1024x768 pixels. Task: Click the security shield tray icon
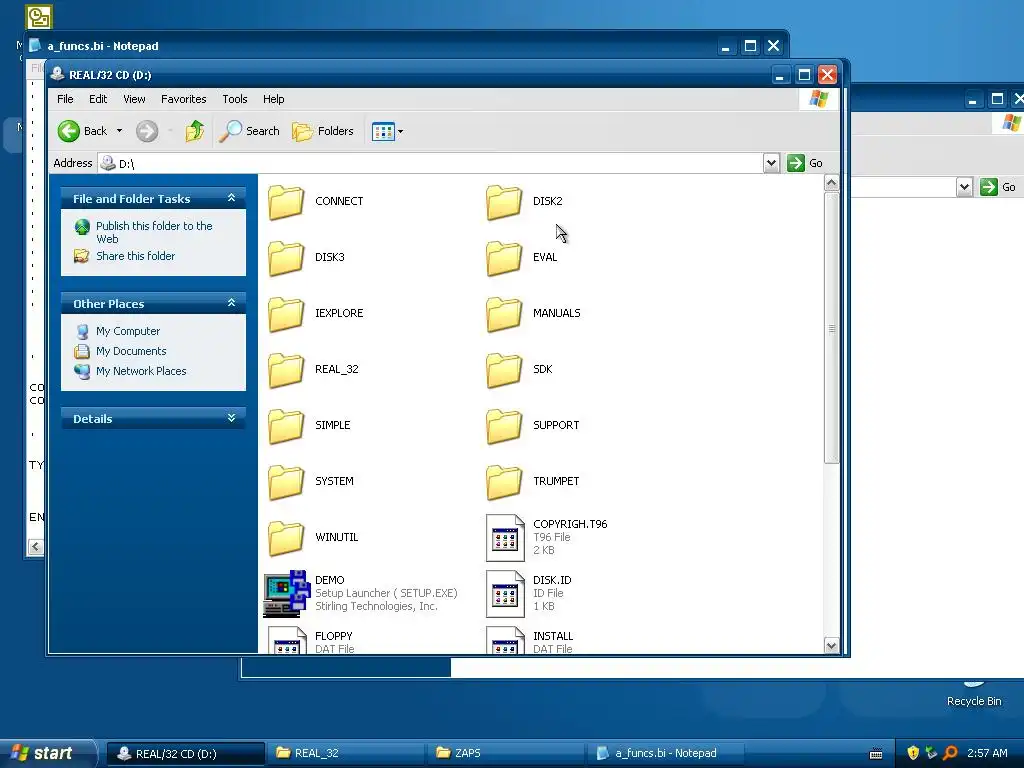[x=913, y=753]
